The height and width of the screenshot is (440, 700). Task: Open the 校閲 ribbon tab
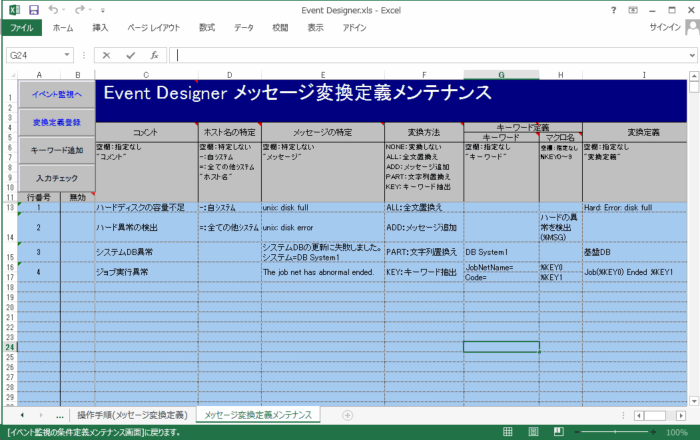[x=280, y=28]
